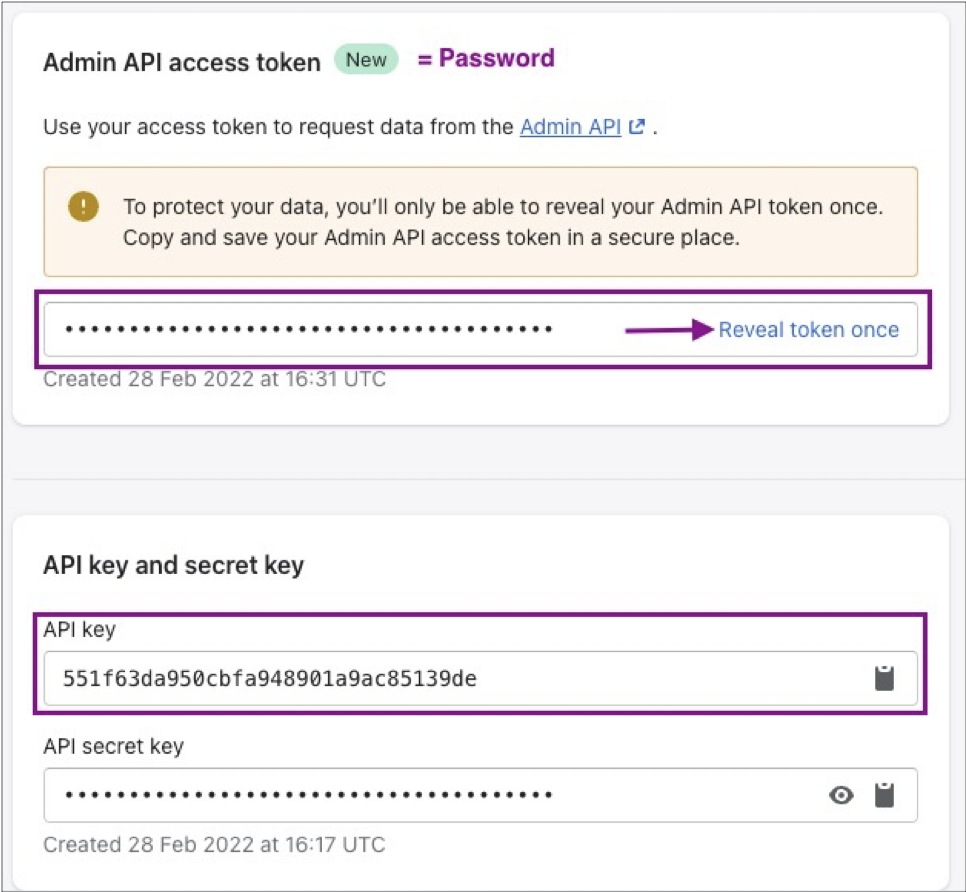Image resolution: width=966 pixels, height=892 pixels.
Task: Click into the API key value field
Action: point(481,678)
